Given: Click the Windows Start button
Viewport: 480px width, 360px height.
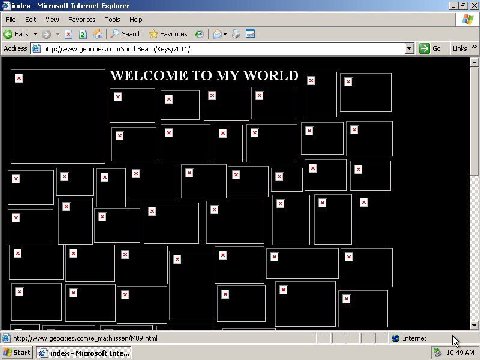Looking at the screenshot, I should click(x=17, y=353).
